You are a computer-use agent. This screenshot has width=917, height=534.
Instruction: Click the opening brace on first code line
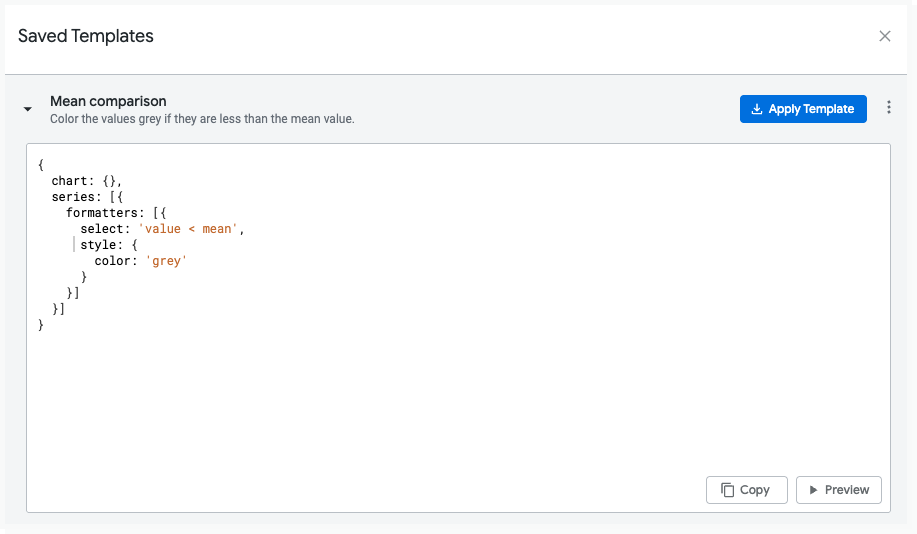[x=41, y=165]
